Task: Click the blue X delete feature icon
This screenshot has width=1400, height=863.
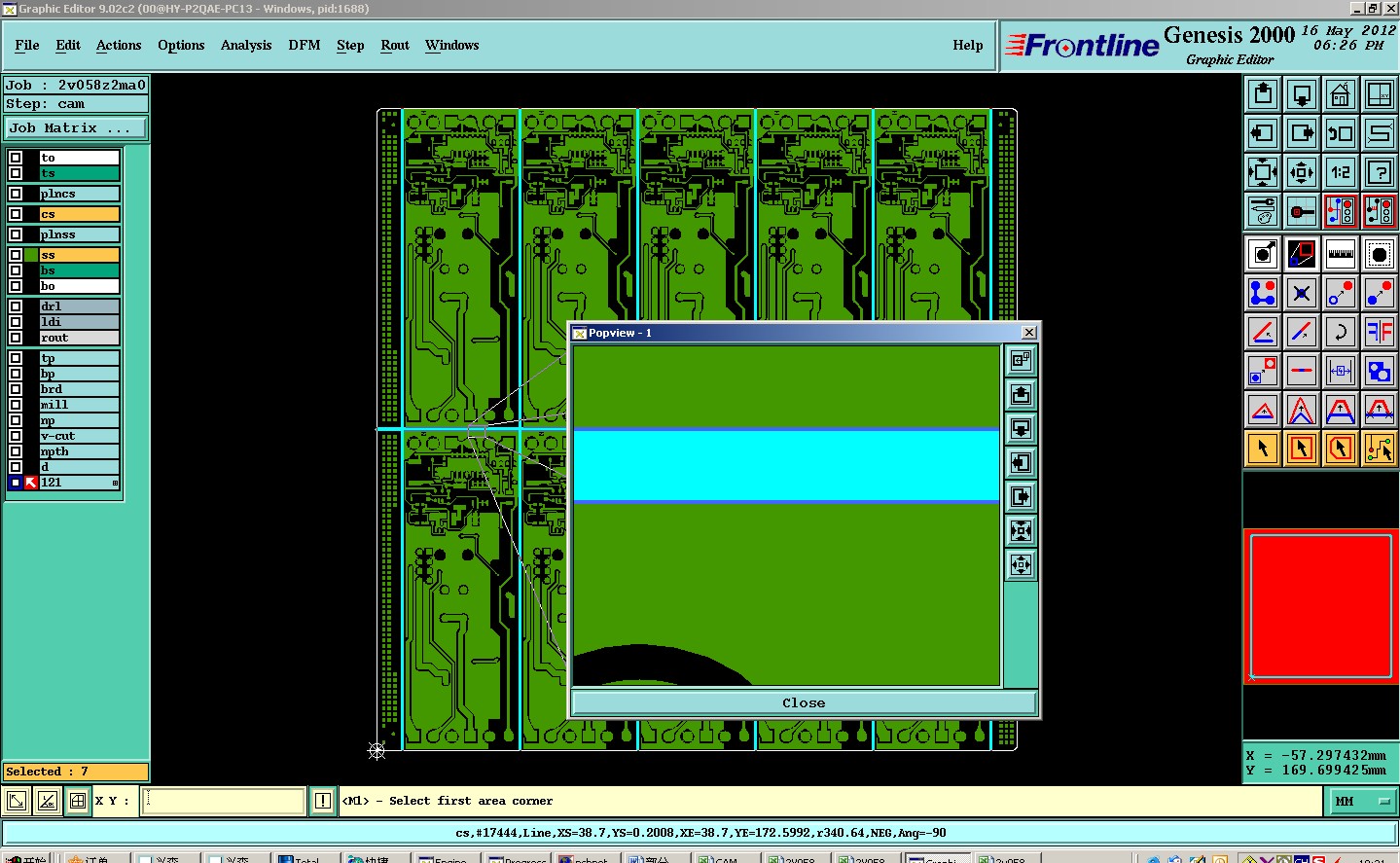Action: coord(1302,293)
